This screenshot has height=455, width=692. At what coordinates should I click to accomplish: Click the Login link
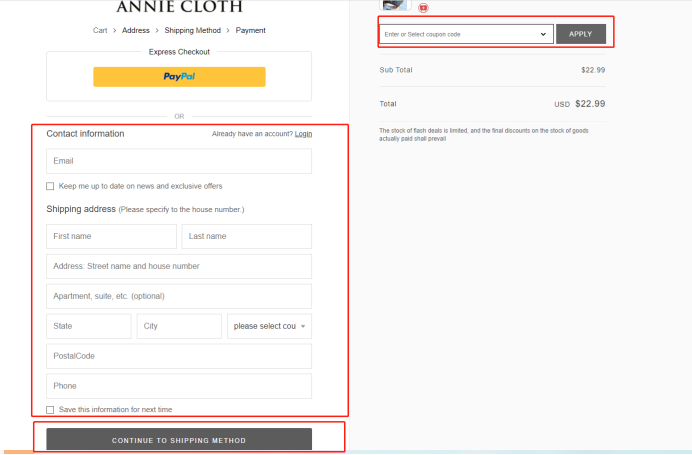pos(303,134)
